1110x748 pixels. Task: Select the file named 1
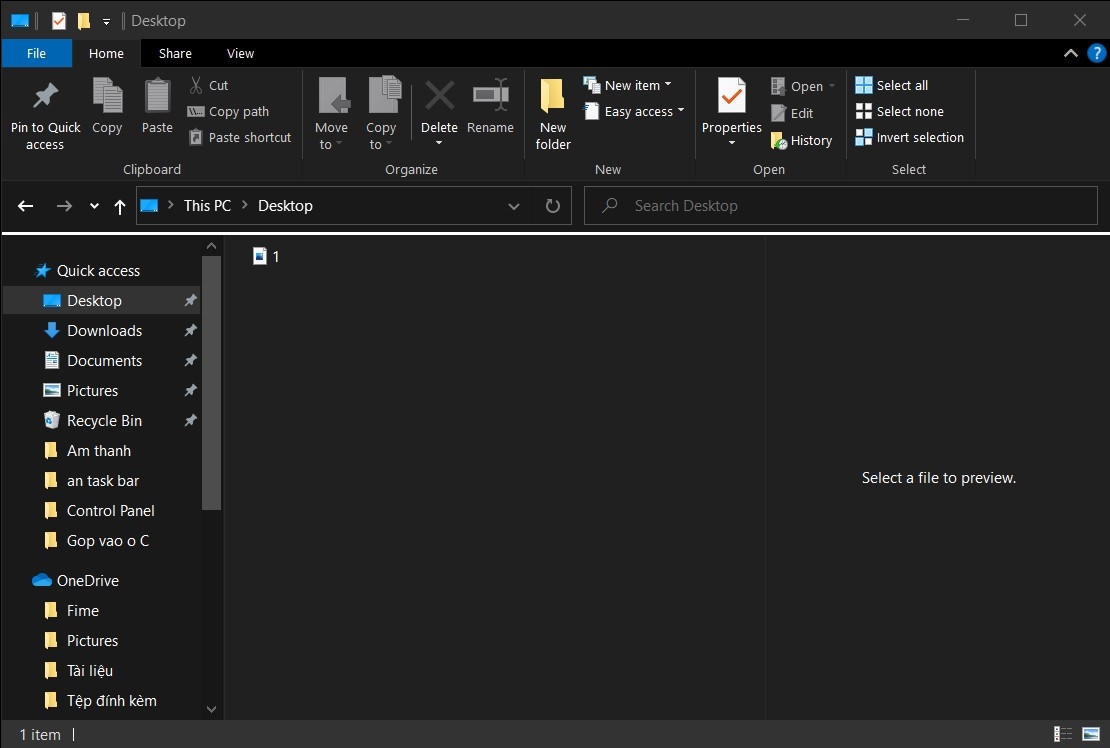click(266, 256)
